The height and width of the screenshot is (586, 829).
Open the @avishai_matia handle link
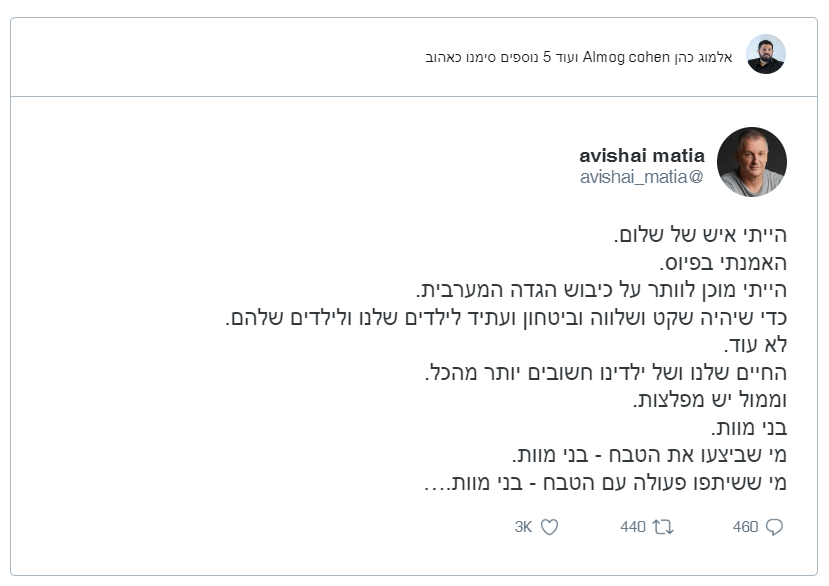coord(642,177)
